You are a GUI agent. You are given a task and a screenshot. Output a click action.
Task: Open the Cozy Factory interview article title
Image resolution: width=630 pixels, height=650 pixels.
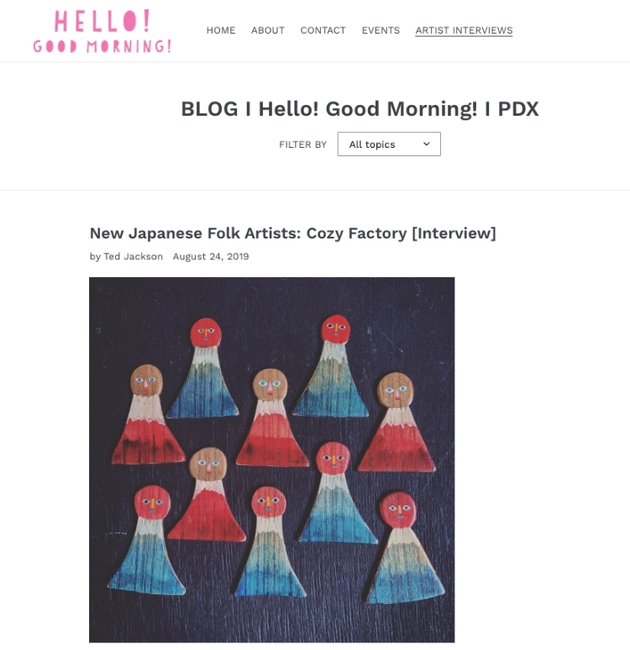(293, 233)
